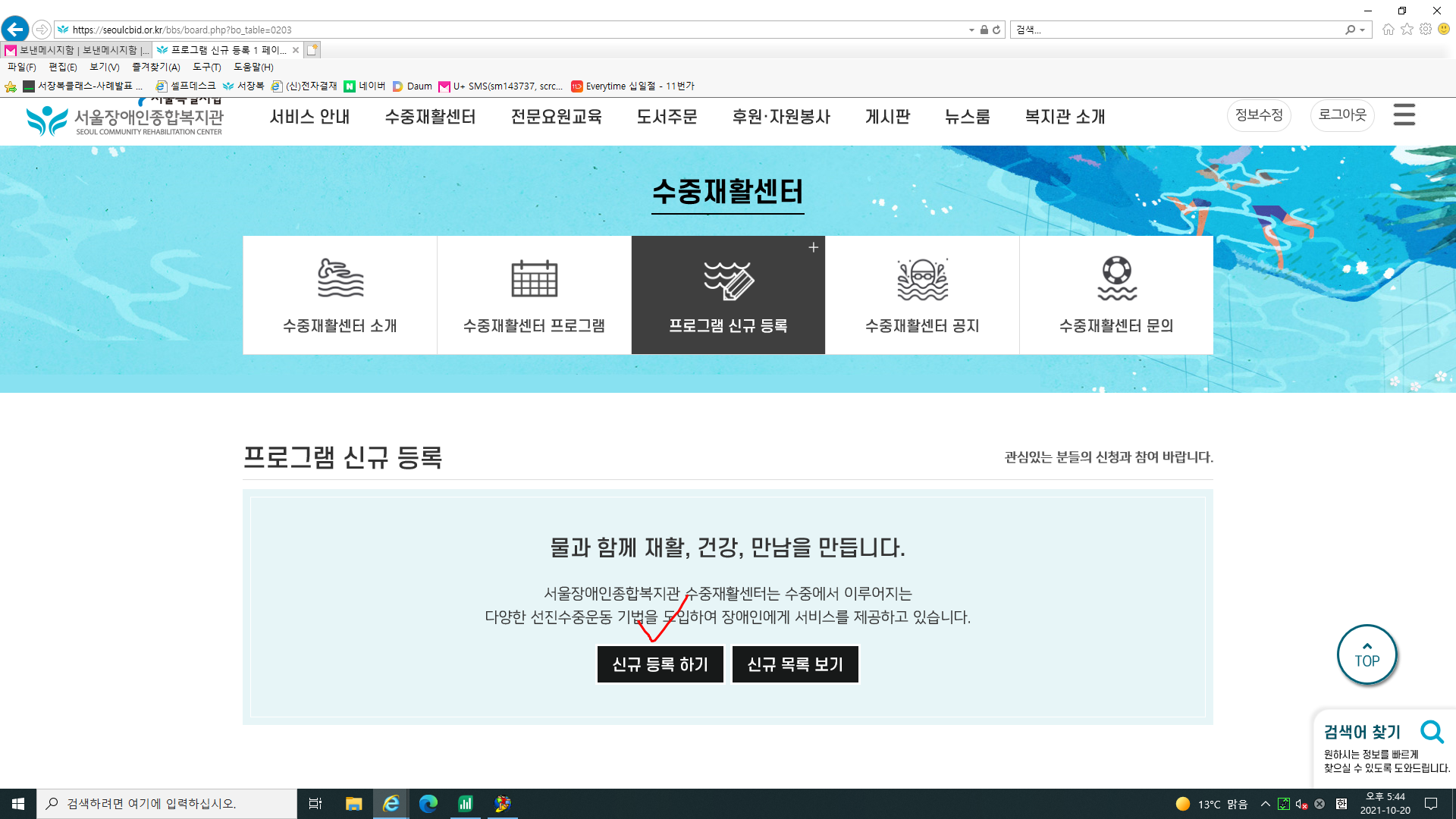The height and width of the screenshot is (819, 1456).
Task: Open the 즐겨찾기(A) menu
Action: pos(155,67)
